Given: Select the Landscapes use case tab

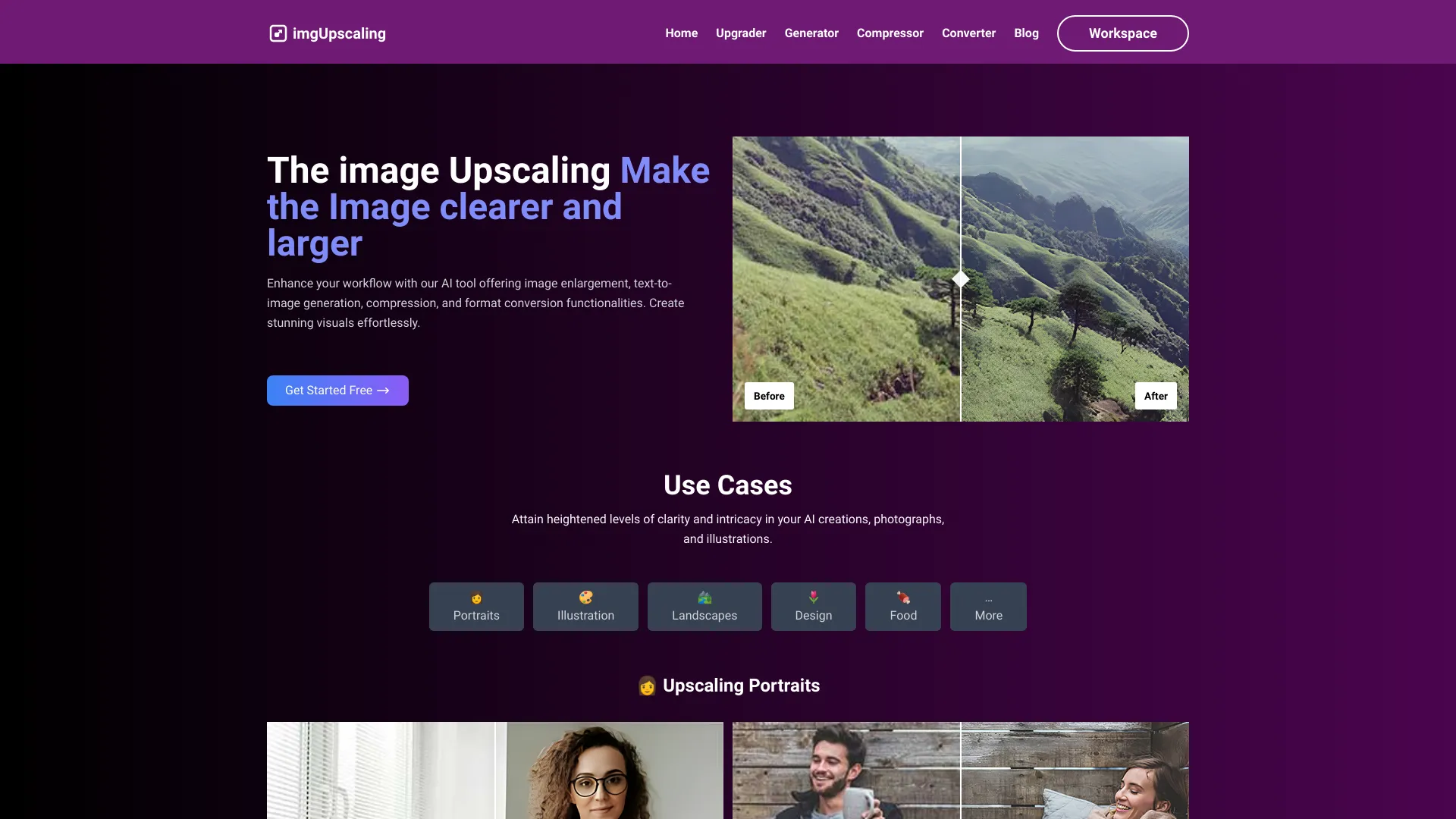Looking at the screenshot, I should [704, 606].
